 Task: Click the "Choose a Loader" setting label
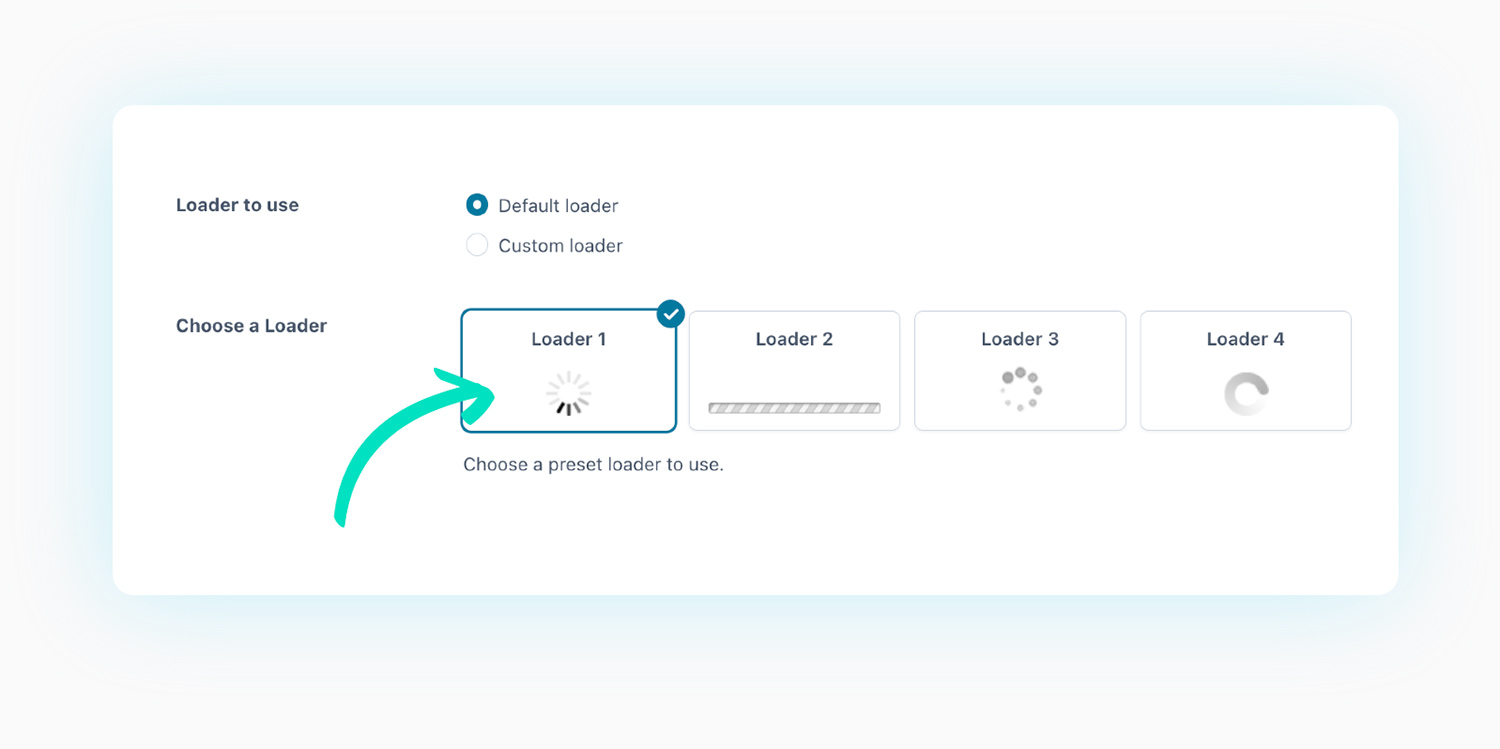(x=251, y=326)
